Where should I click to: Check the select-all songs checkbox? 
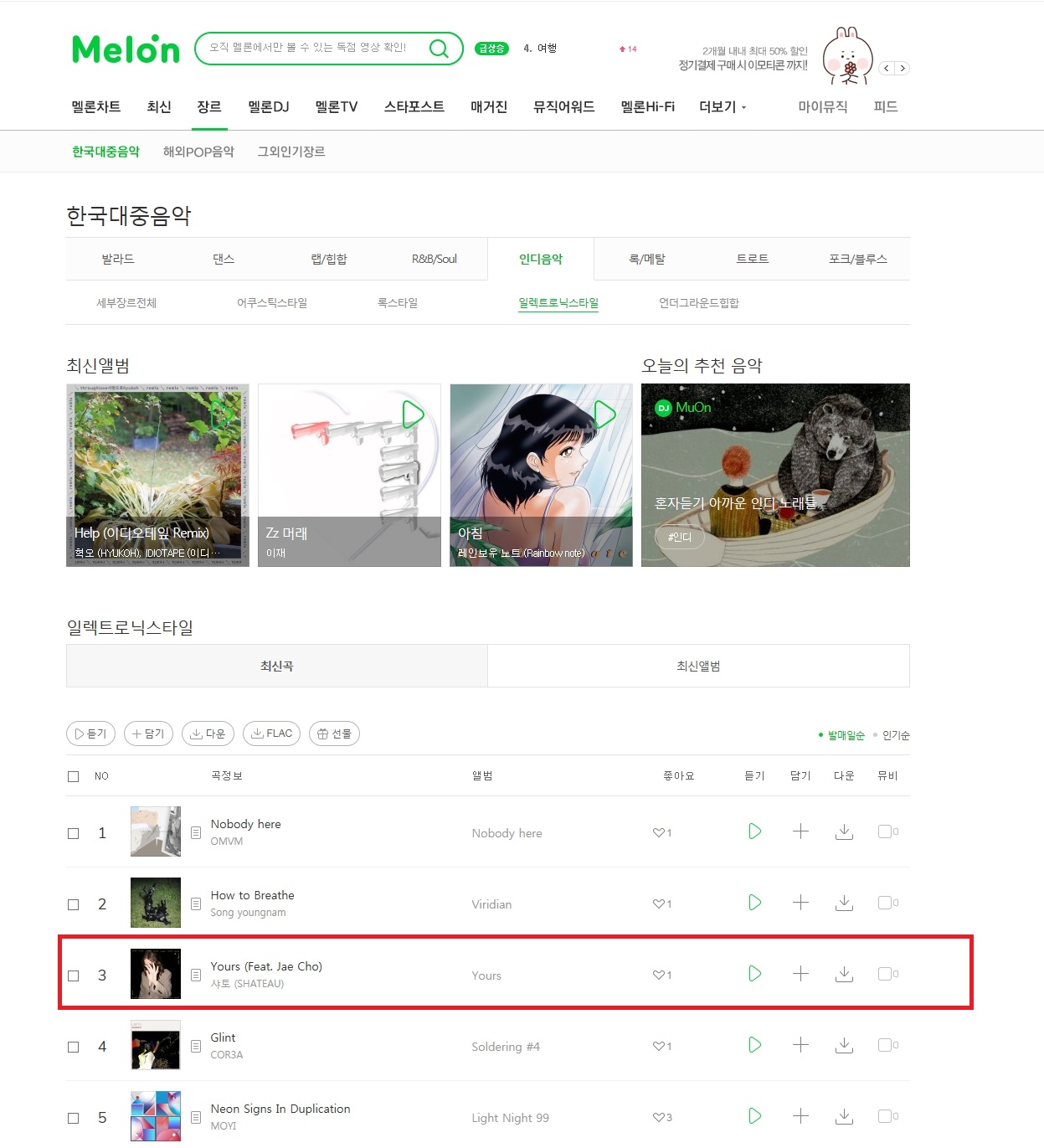pos(74,776)
